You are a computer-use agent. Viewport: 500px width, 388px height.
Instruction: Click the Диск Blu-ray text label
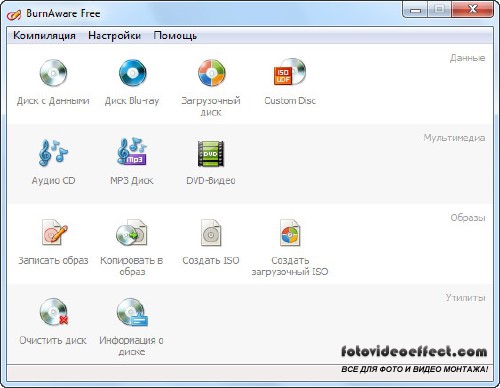coord(132,101)
